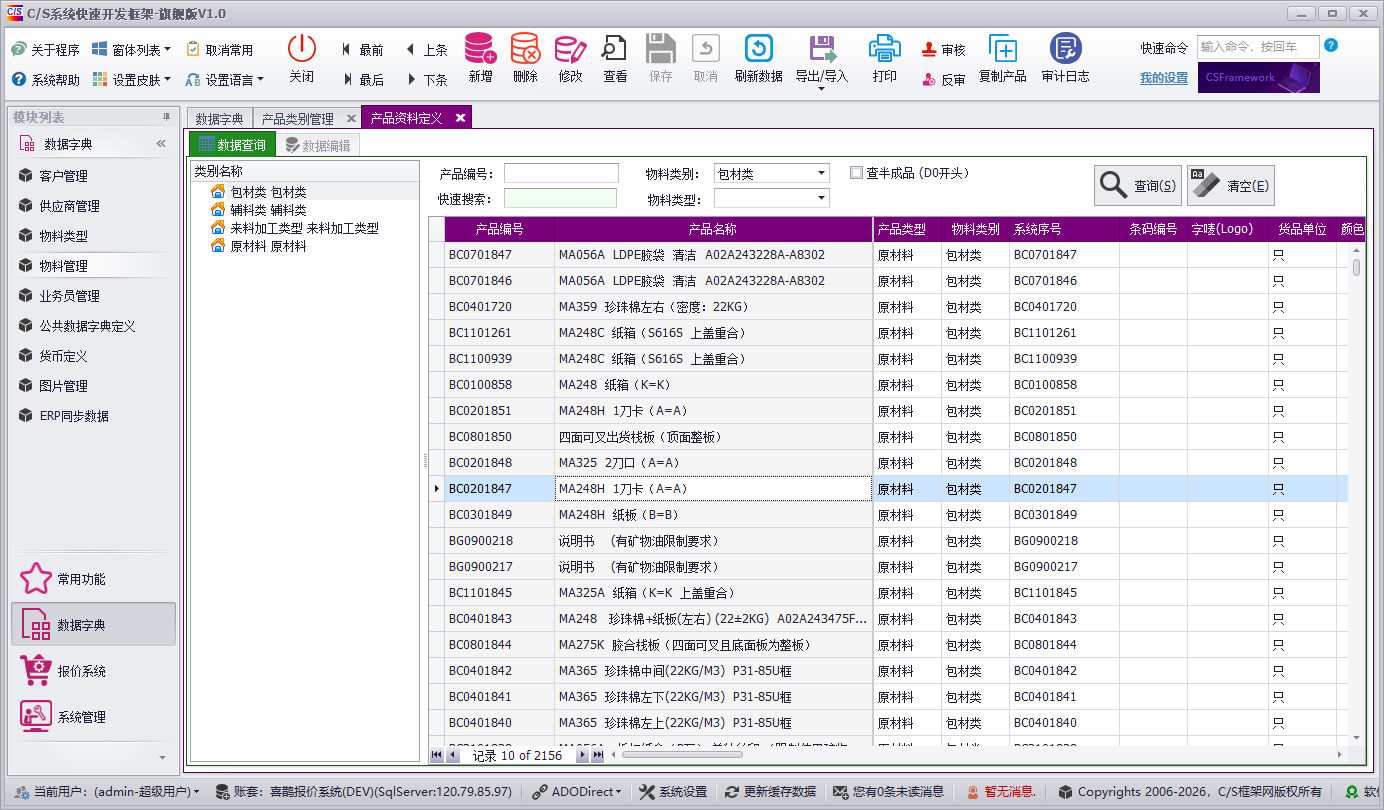Screen dimensions: 1384x810
Task: Click 系统设置 in status bar
Action: (x=673, y=791)
